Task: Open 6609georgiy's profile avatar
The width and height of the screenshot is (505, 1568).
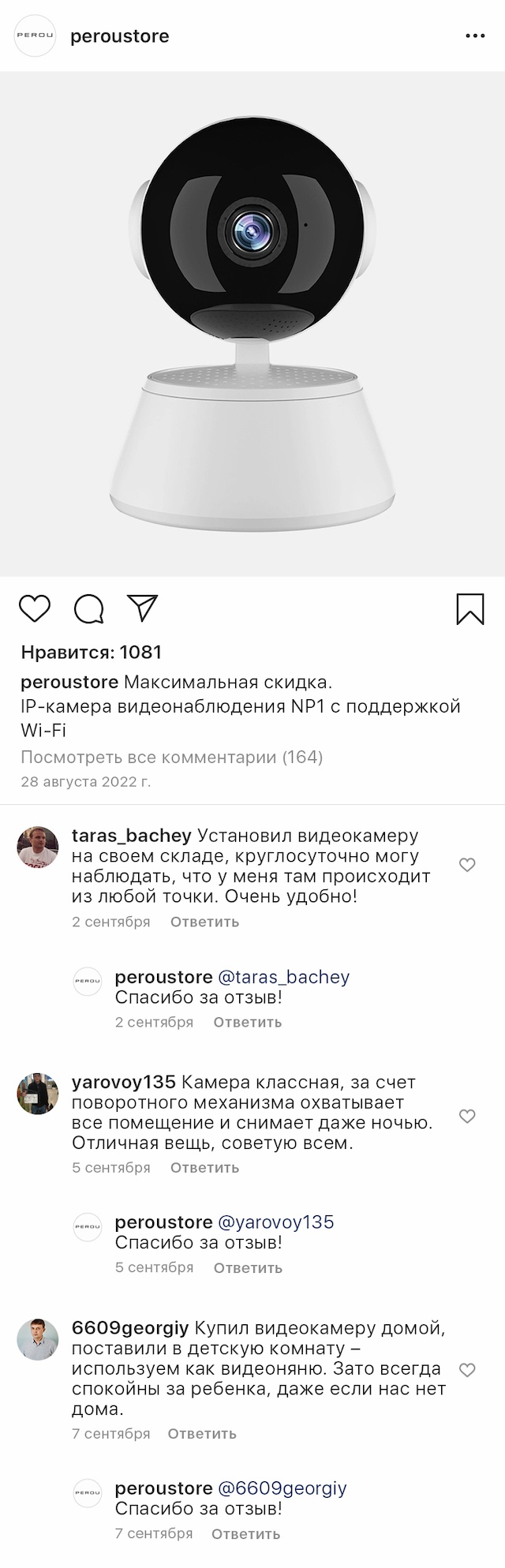Action: coord(38,1339)
